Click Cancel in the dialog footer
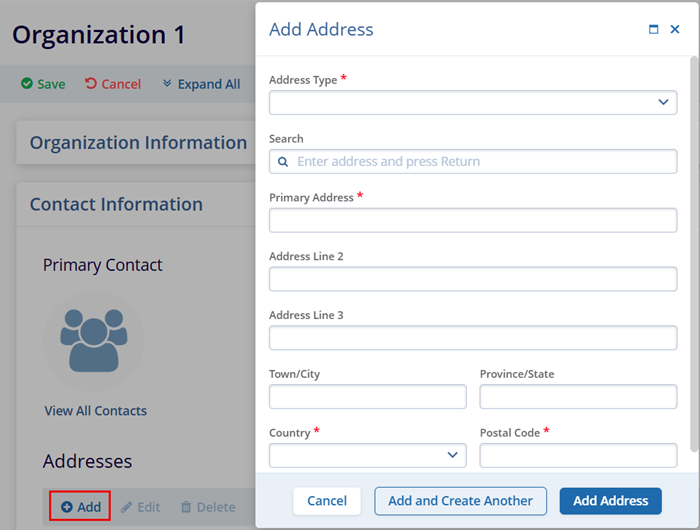700x530 pixels. tap(327, 501)
